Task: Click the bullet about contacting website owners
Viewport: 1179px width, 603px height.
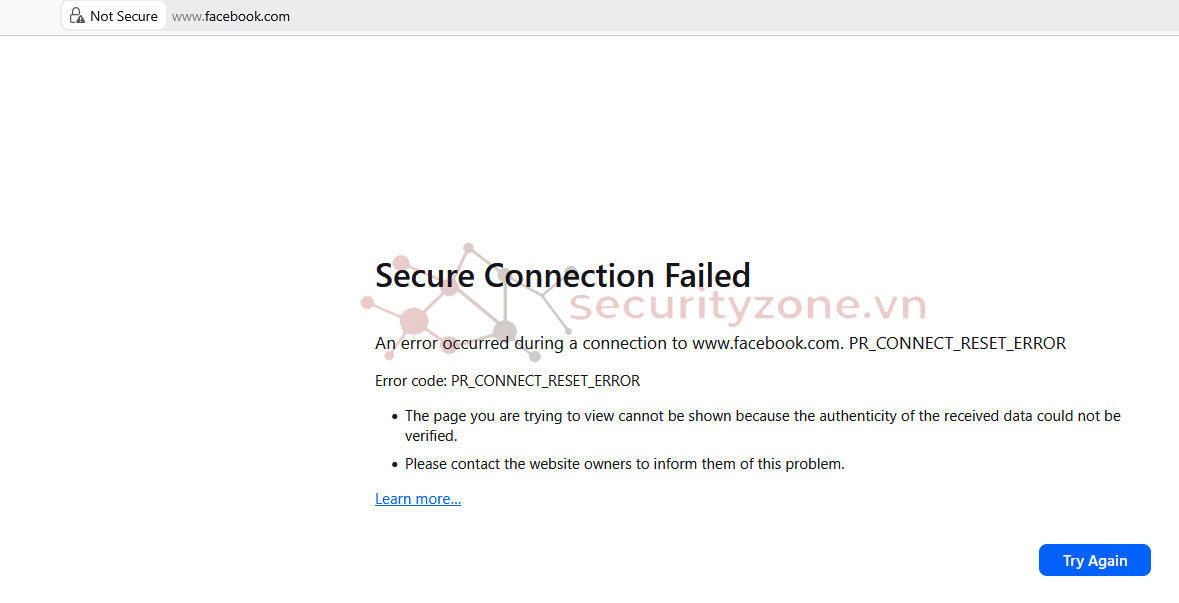Action: tap(624, 464)
